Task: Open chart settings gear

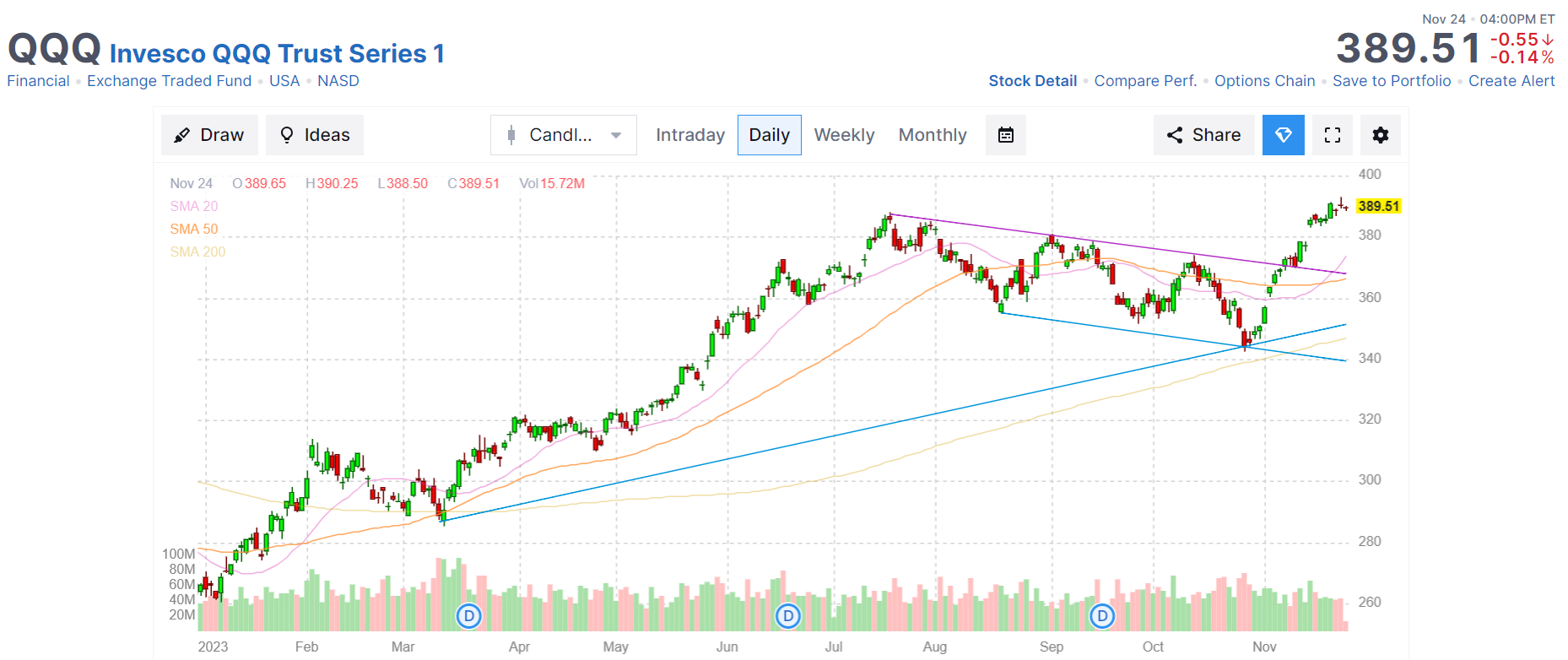Action: point(1381,135)
